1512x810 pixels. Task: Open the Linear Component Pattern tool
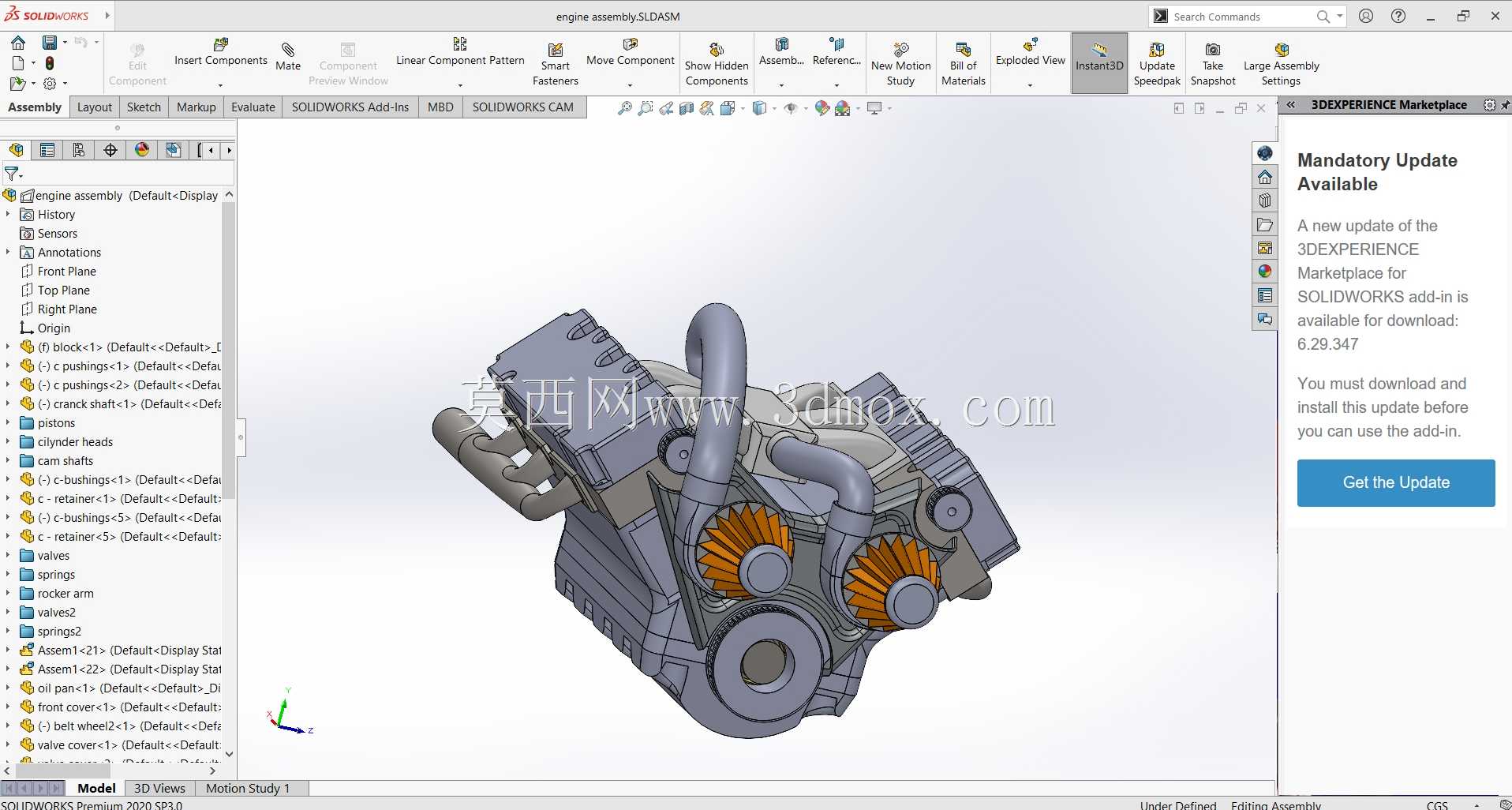pos(460,51)
